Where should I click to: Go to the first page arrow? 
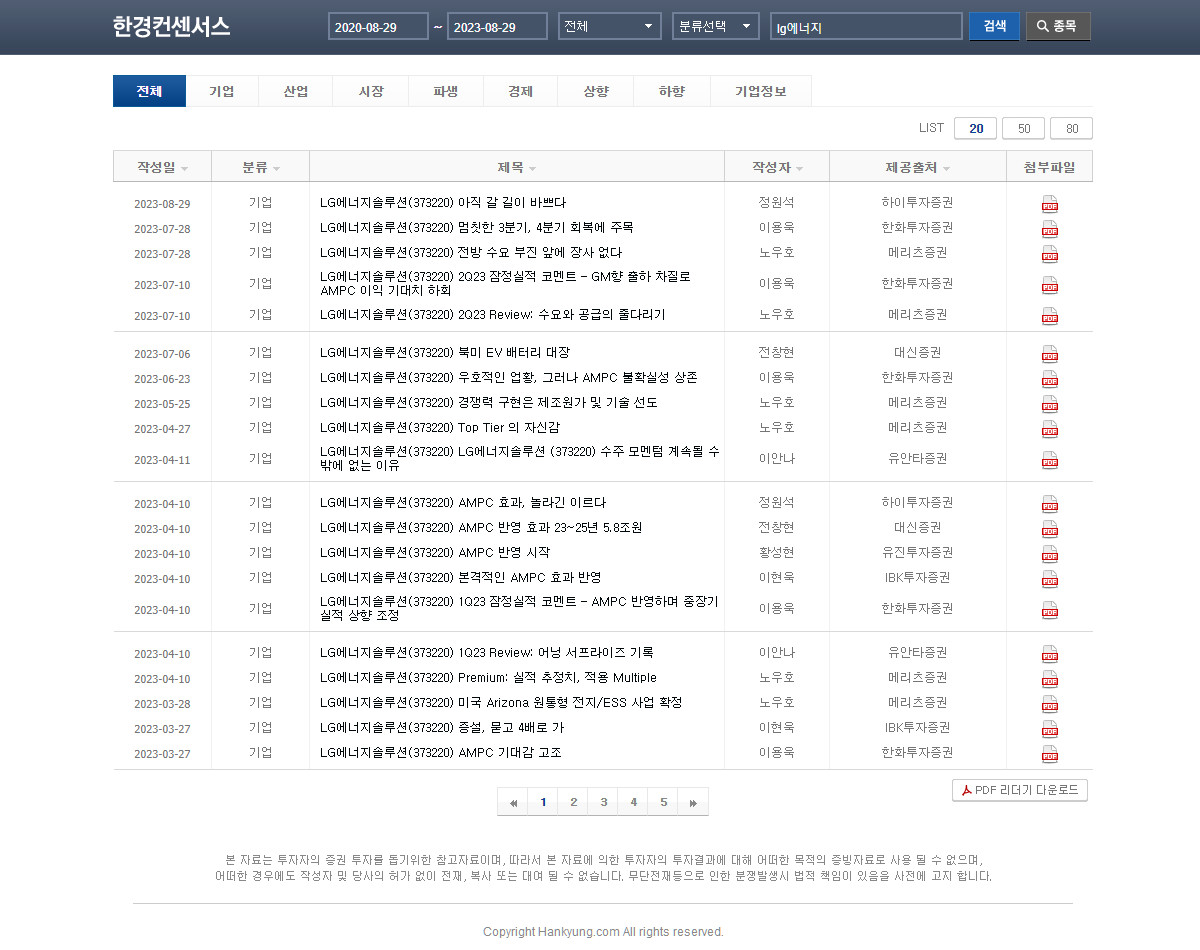pos(513,802)
